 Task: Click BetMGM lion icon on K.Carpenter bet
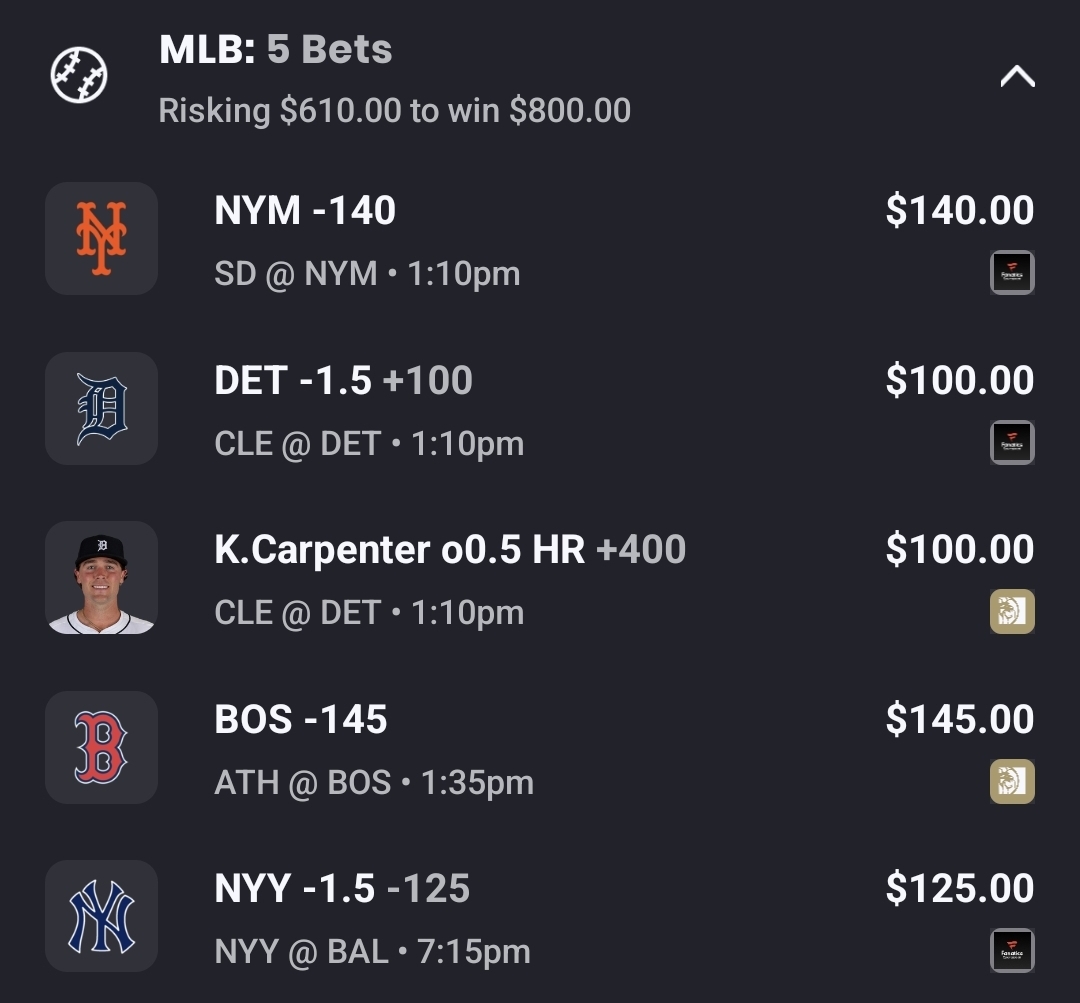coord(1011,611)
